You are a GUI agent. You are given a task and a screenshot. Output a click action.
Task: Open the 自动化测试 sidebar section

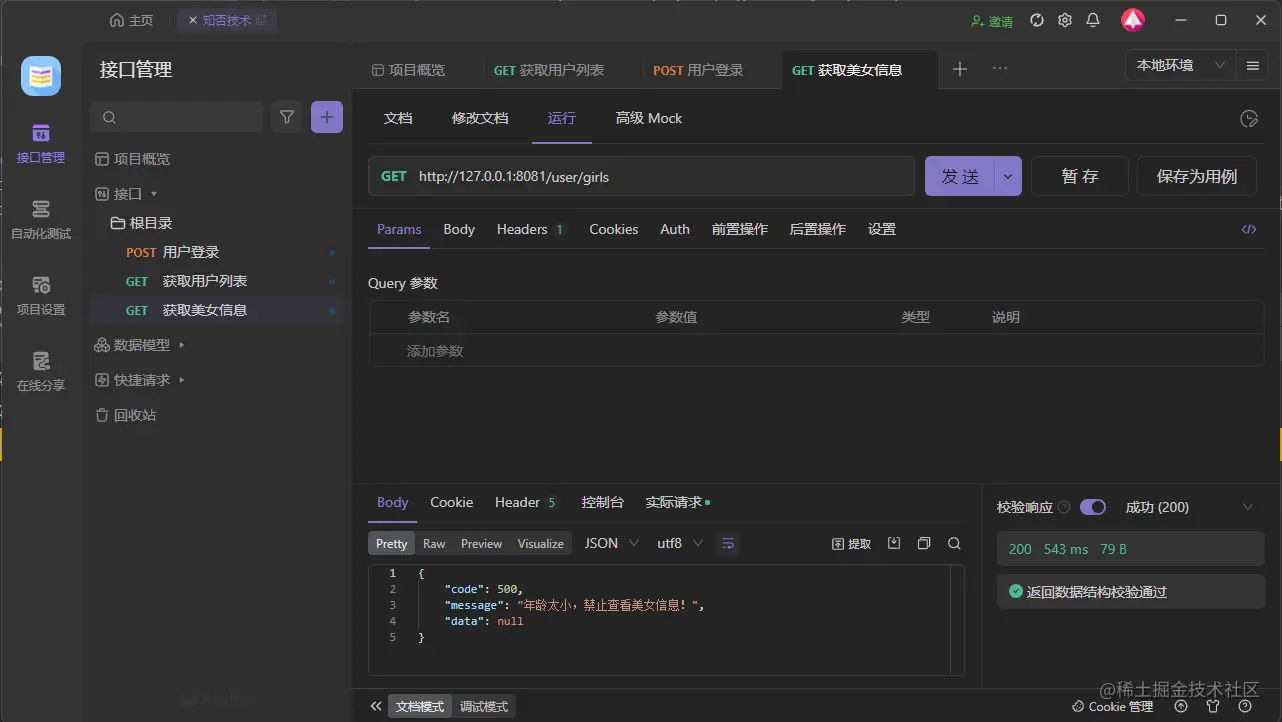[x=41, y=220]
